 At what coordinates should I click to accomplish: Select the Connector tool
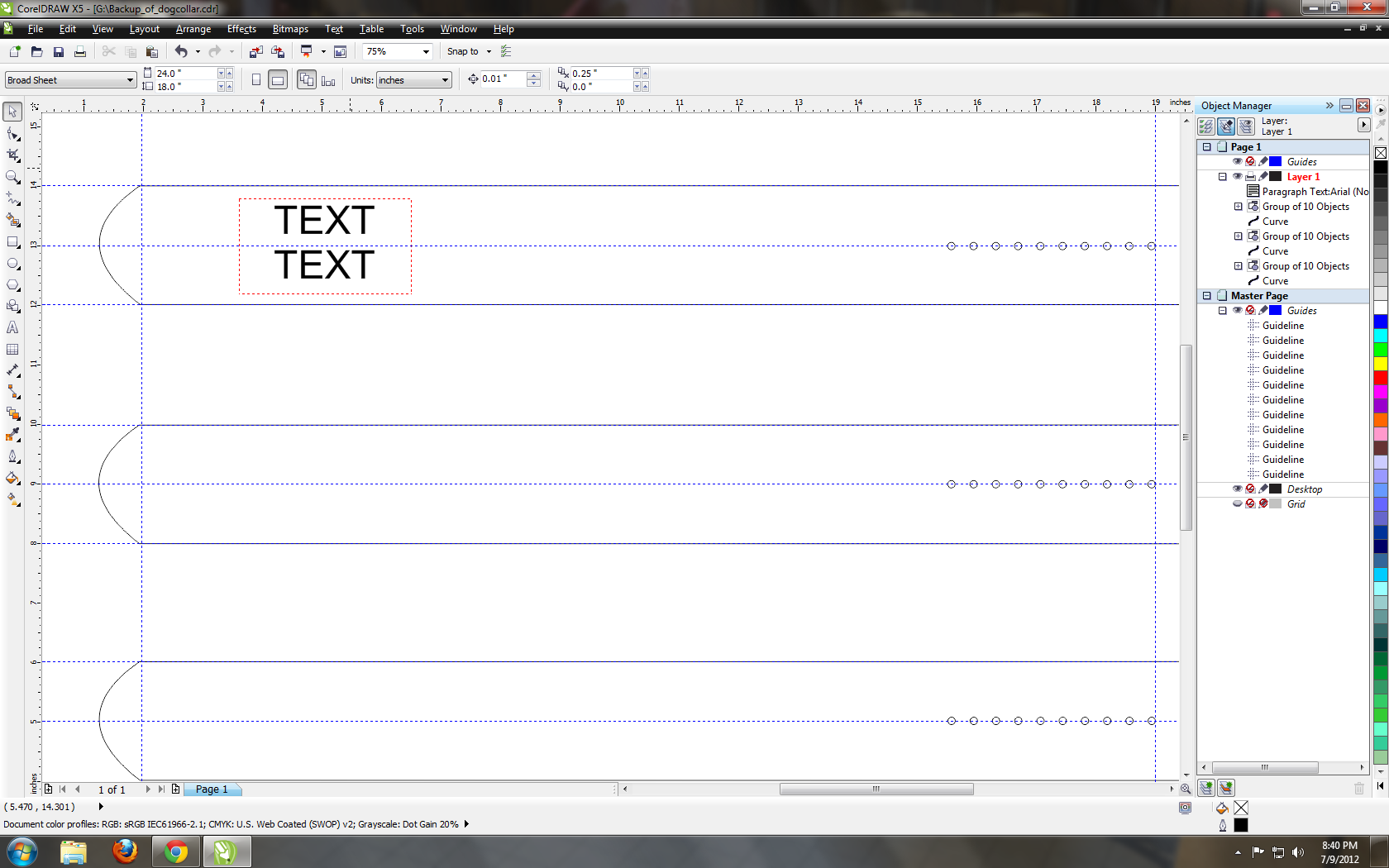pos(12,392)
